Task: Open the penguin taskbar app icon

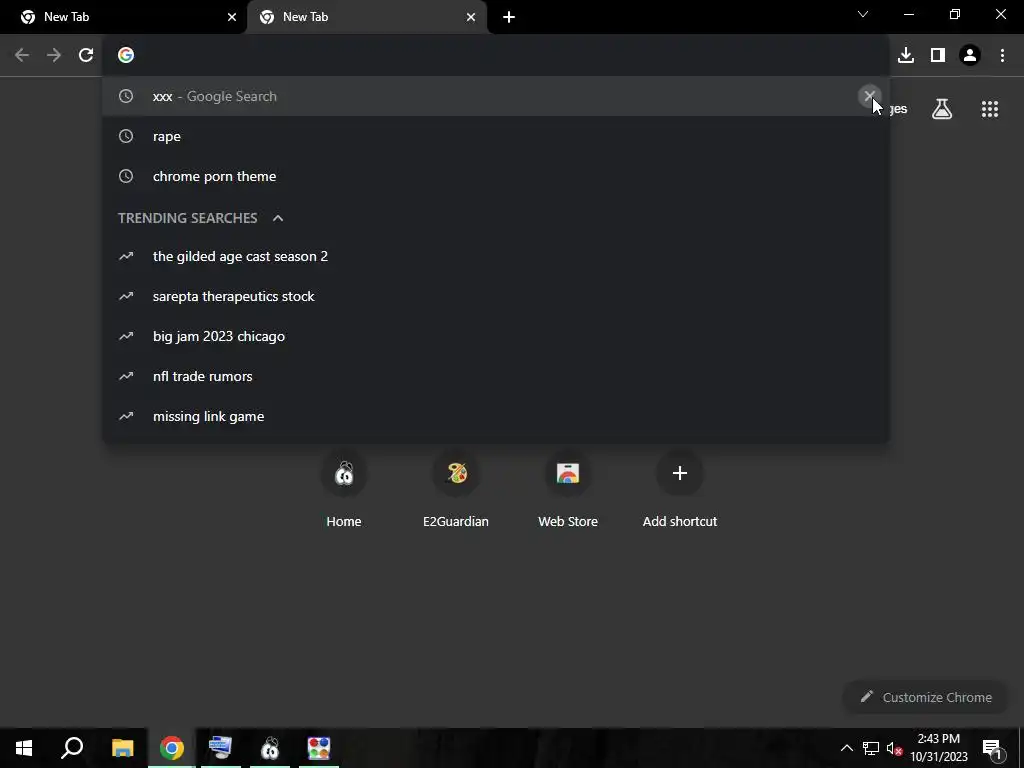Action: (270, 748)
